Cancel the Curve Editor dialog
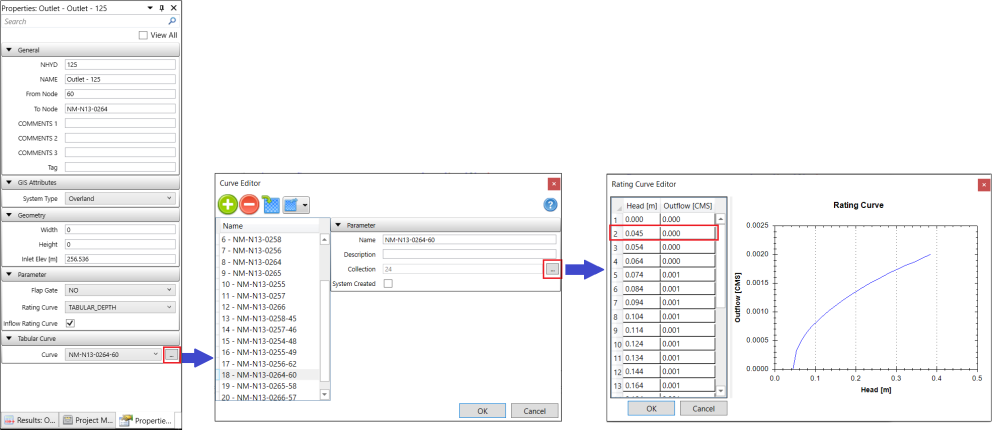The width and height of the screenshot is (1000, 430). pos(534,411)
